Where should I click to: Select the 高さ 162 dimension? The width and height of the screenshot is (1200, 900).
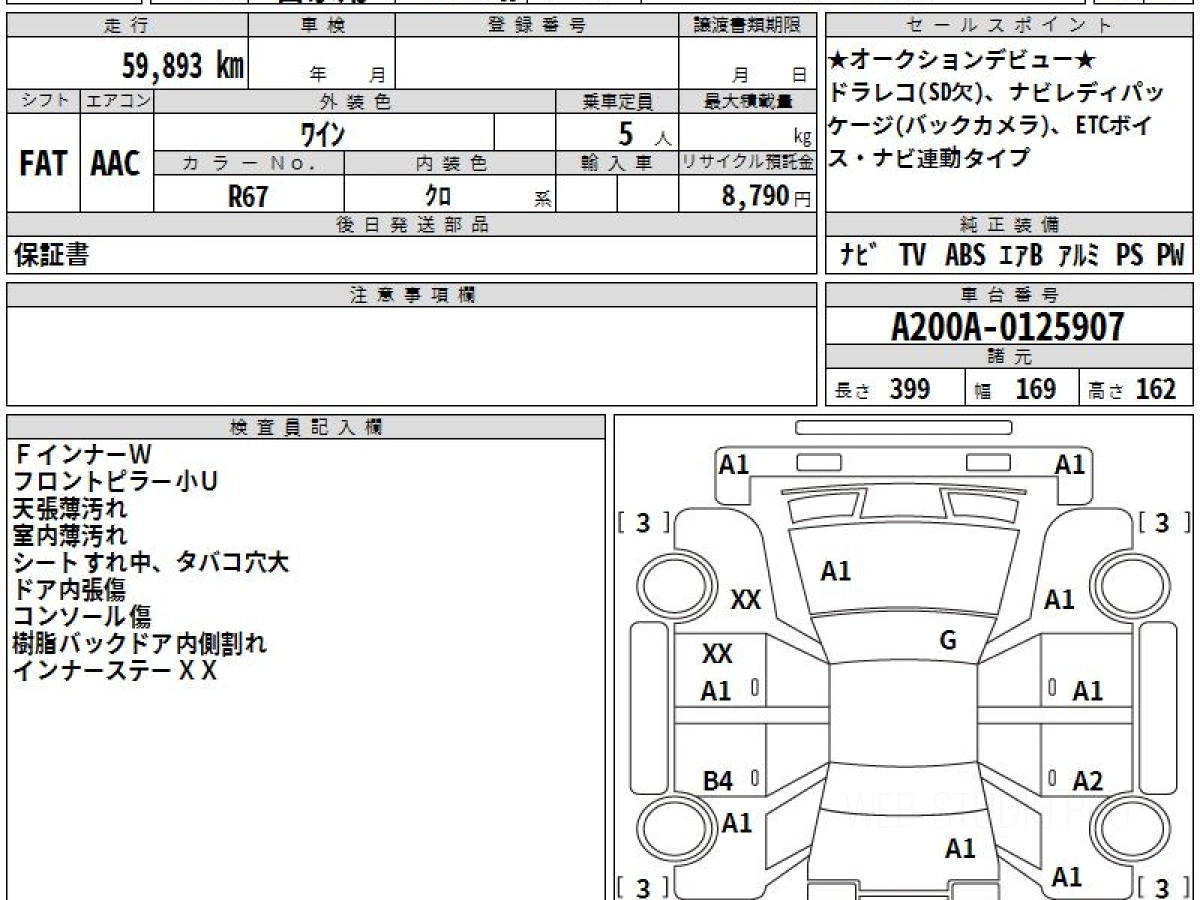pos(1132,389)
